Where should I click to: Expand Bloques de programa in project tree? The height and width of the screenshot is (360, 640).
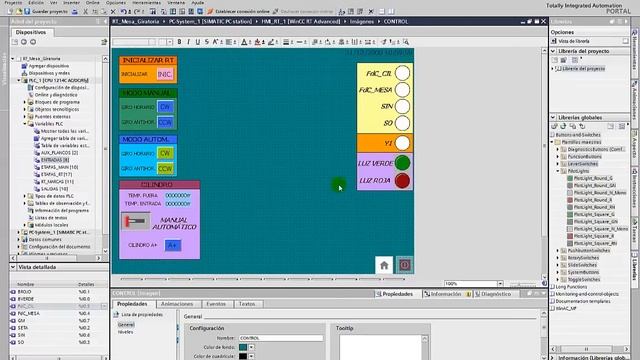tap(24, 102)
